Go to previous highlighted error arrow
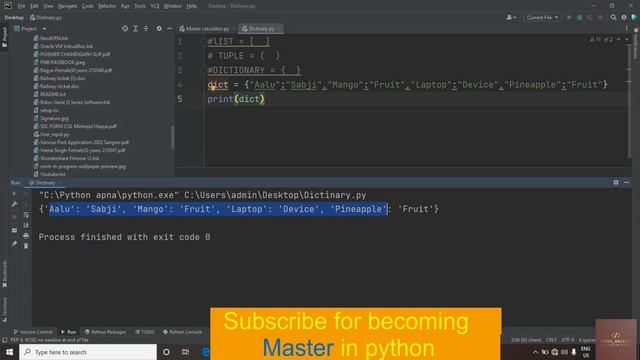 click(618, 40)
